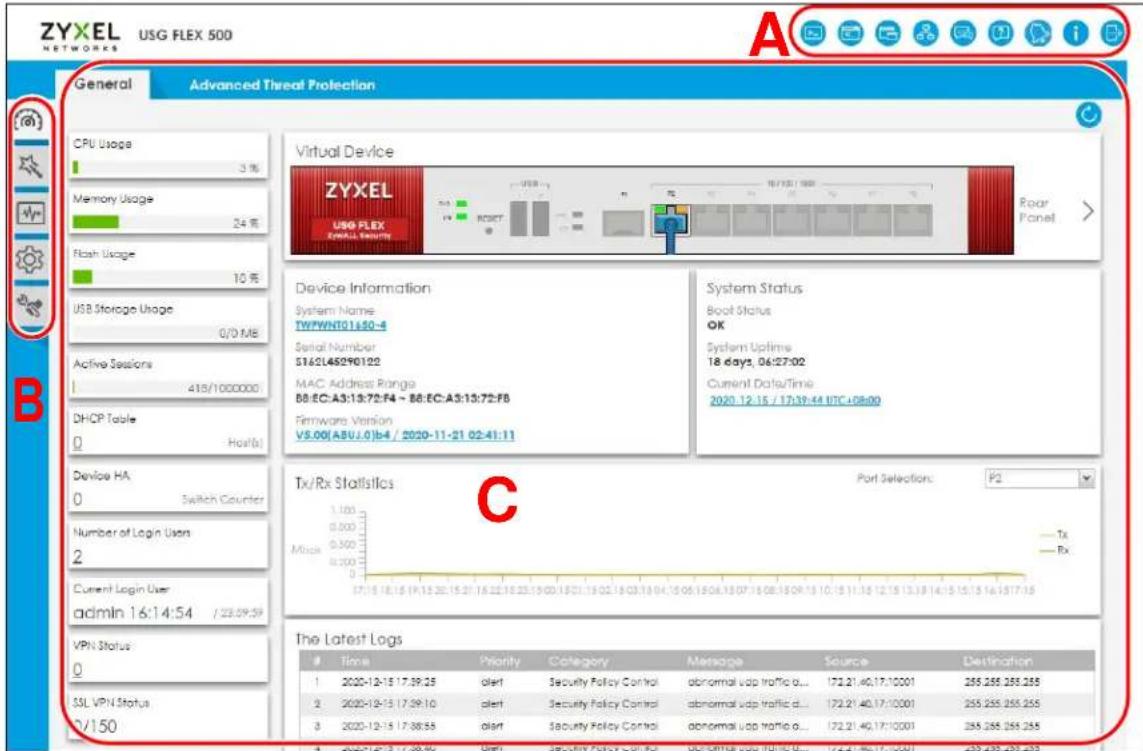Open the Port Selection dropdown showing P2

[1040, 478]
